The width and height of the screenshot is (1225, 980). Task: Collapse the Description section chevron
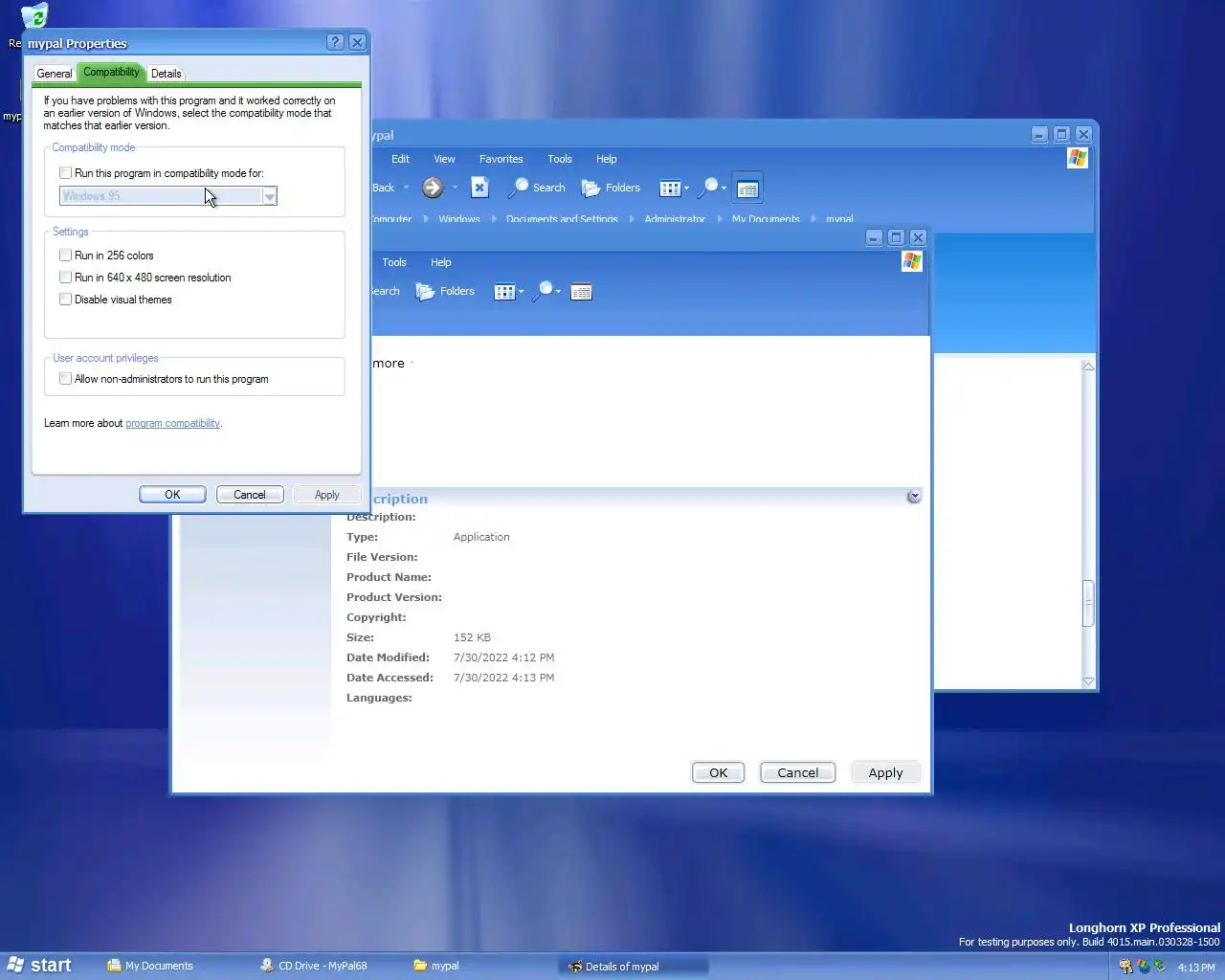pyautogui.click(x=914, y=497)
